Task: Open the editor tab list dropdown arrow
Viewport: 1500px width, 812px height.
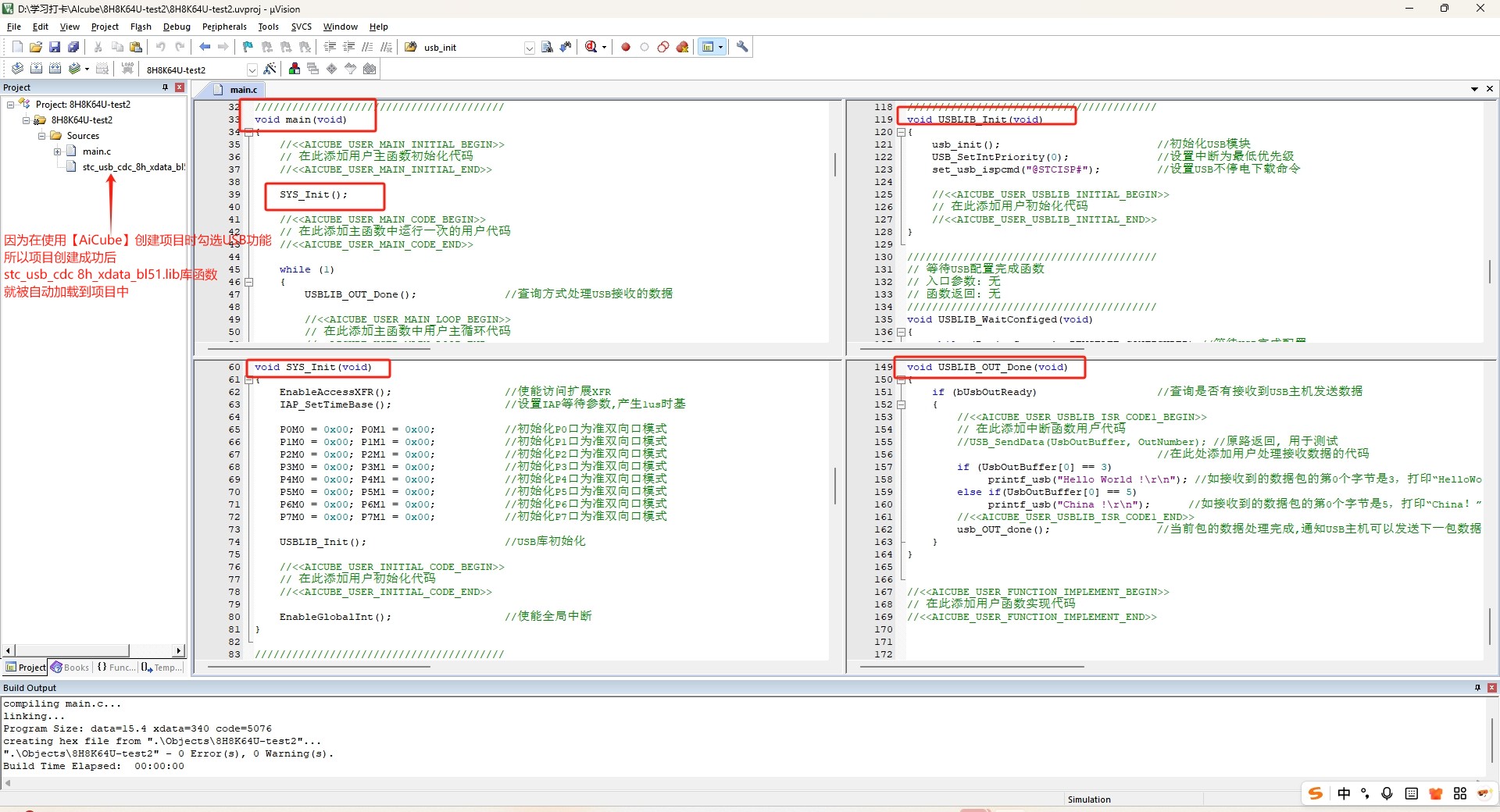Action: click(x=1474, y=89)
